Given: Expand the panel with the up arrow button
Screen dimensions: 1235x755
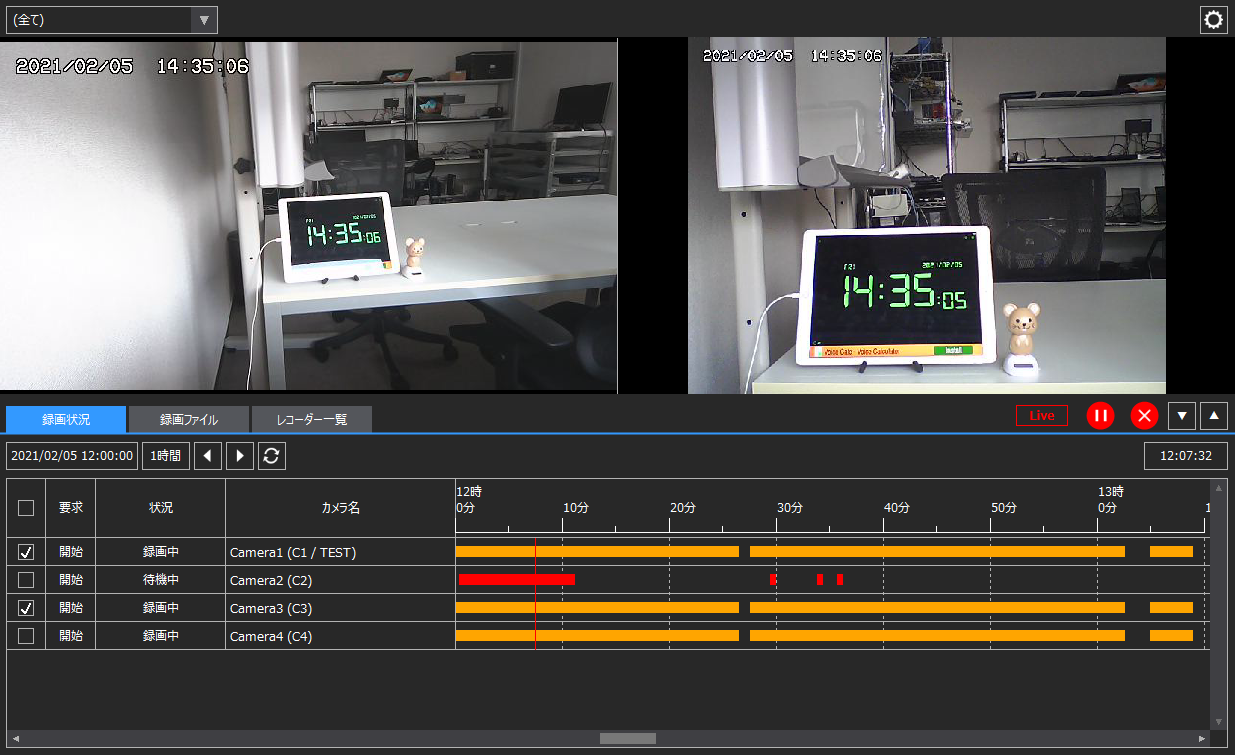Looking at the screenshot, I should 1213,415.
